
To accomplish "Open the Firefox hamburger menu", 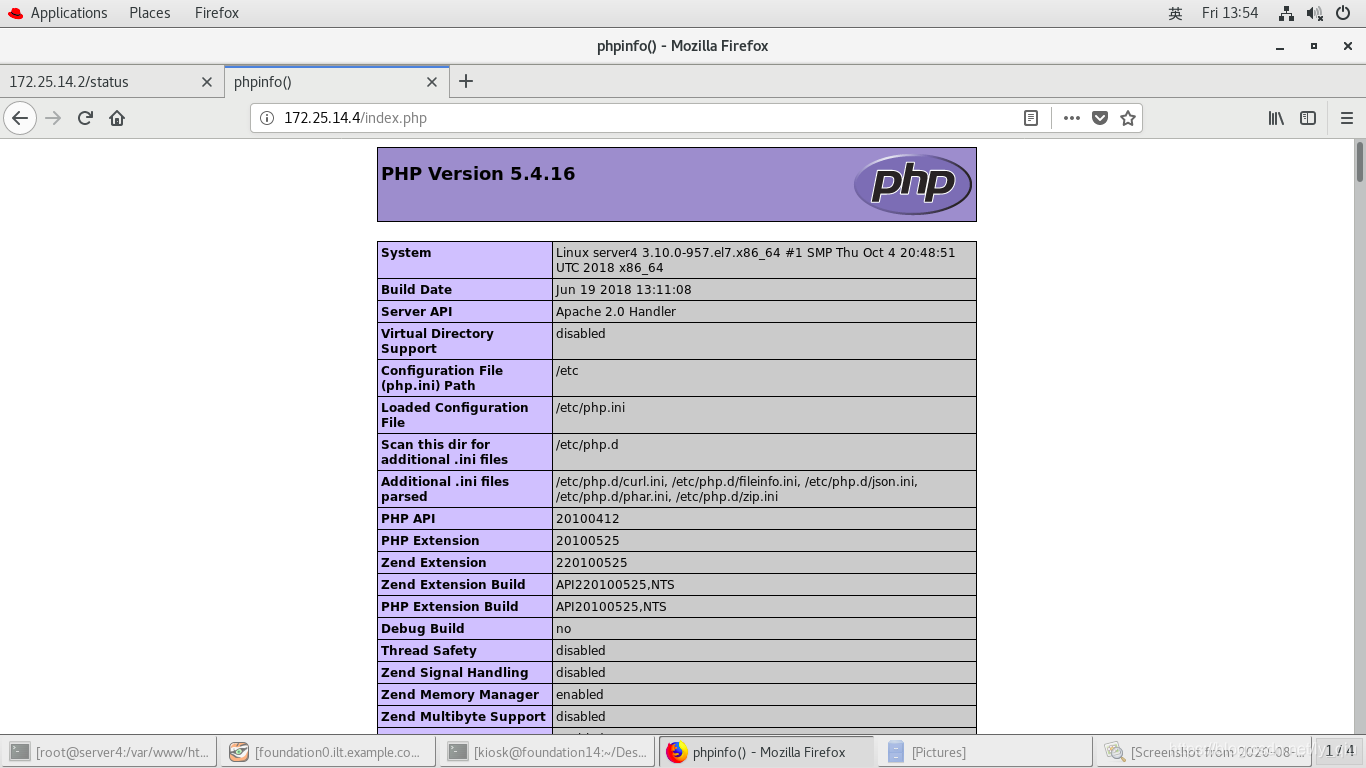I will [x=1346, y=118].
